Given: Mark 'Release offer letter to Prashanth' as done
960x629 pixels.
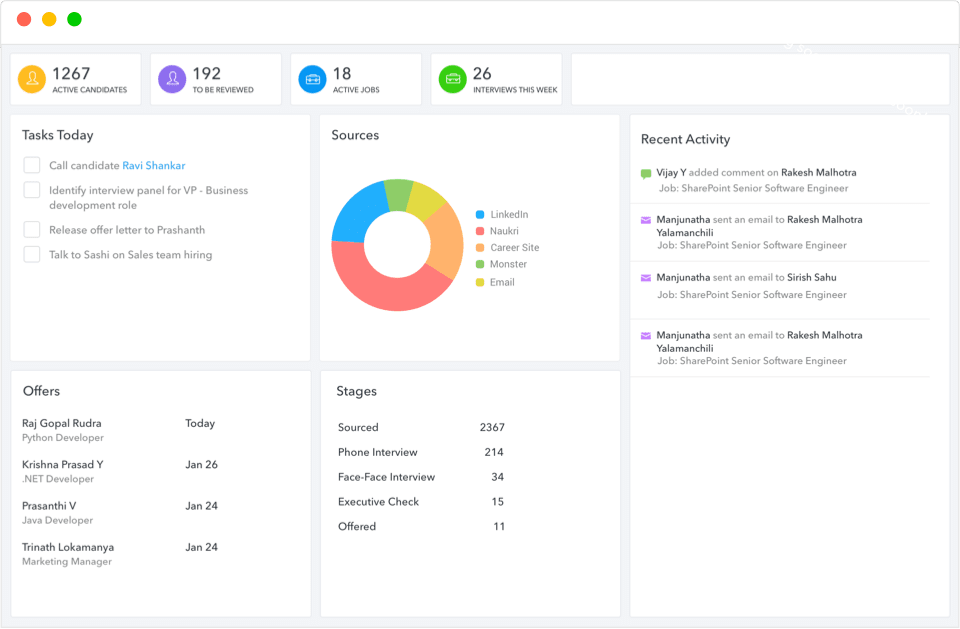Looking at the screenshot, I should point(31,229).
